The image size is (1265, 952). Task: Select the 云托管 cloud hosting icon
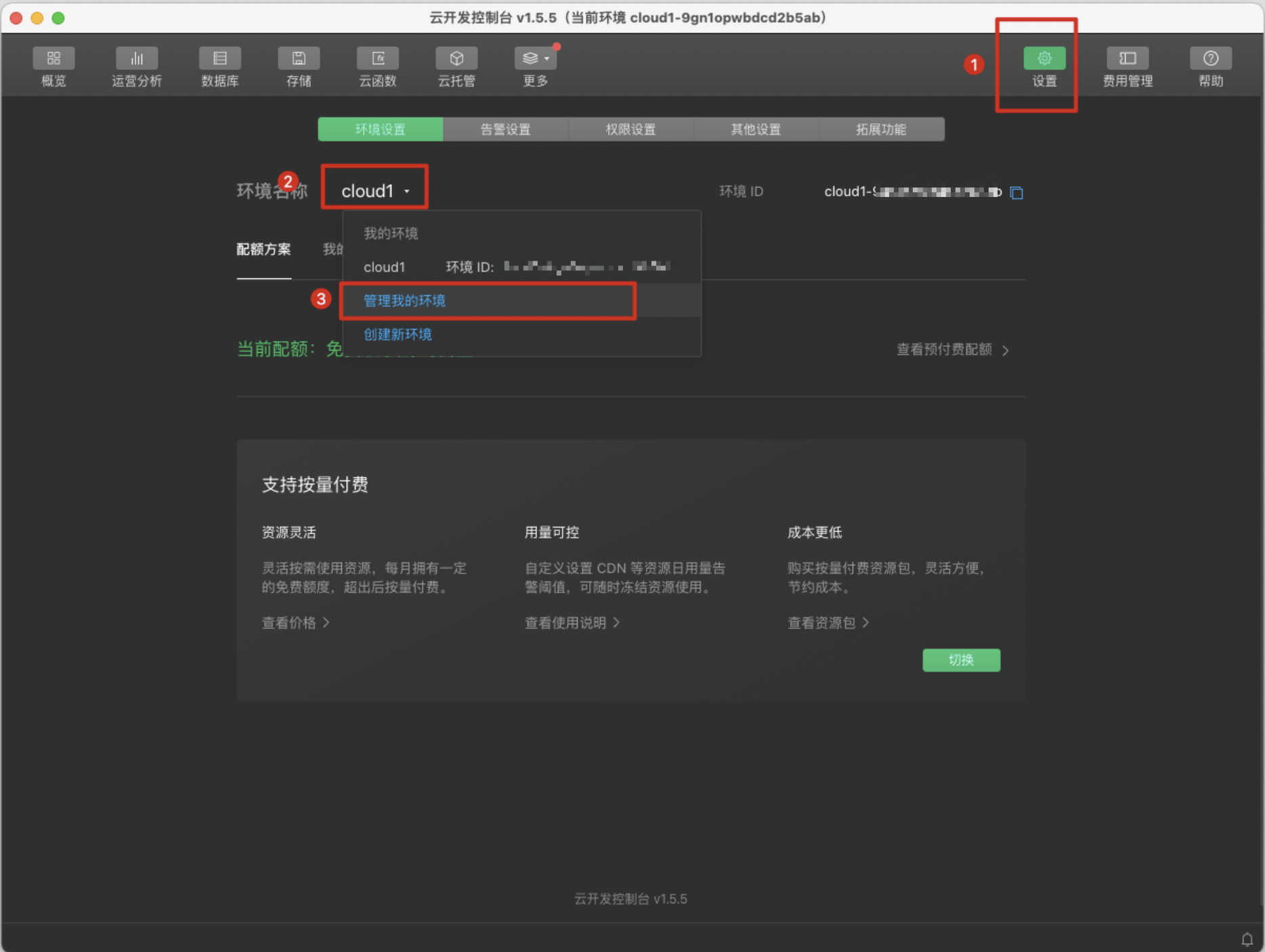456,66
